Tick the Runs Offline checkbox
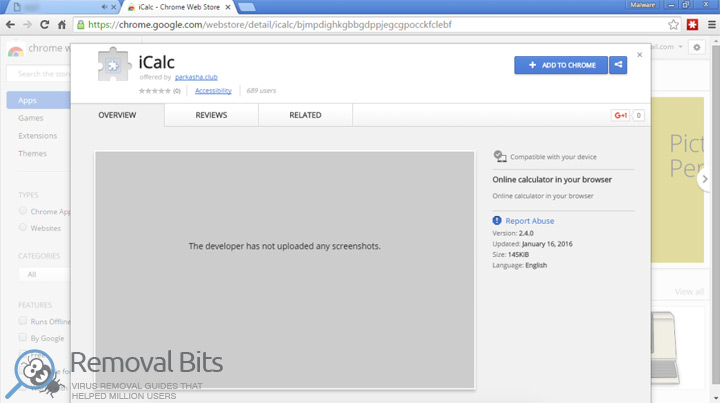 pos(22,320)
